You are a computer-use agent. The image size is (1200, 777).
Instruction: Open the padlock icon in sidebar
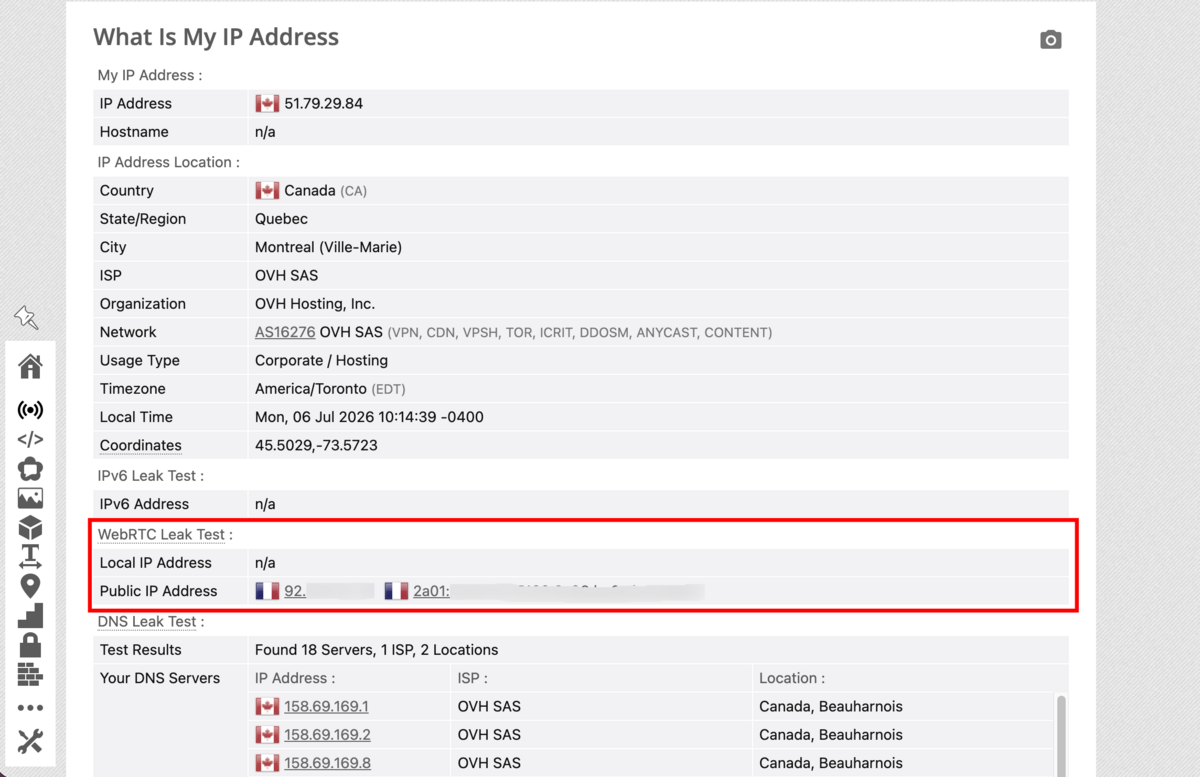[x=30, y=645]
